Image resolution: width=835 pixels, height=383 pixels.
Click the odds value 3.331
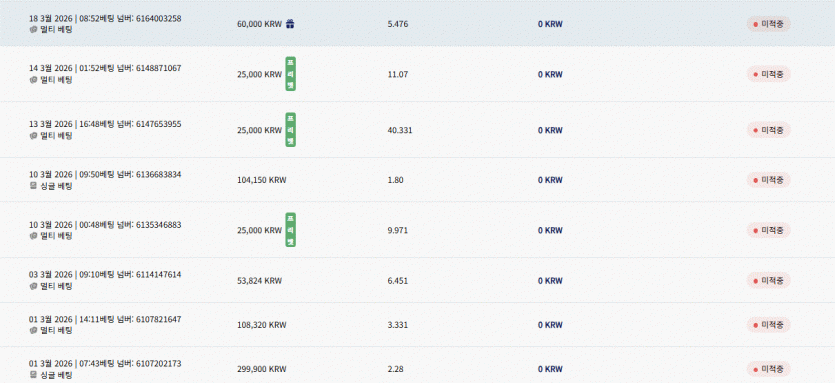click(x=398, y=324)
